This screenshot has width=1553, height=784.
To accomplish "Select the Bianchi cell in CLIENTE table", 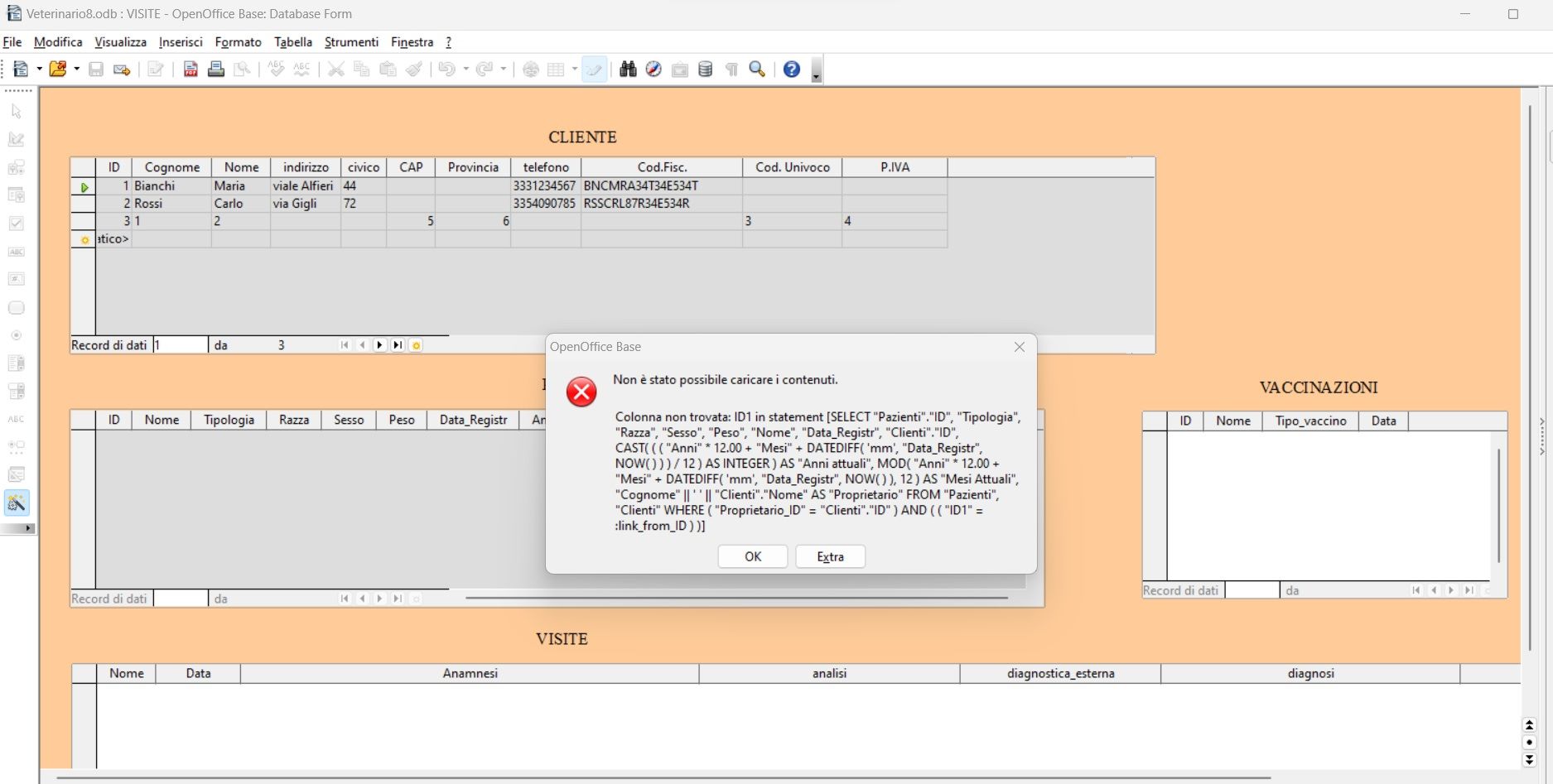I will 171,186.
